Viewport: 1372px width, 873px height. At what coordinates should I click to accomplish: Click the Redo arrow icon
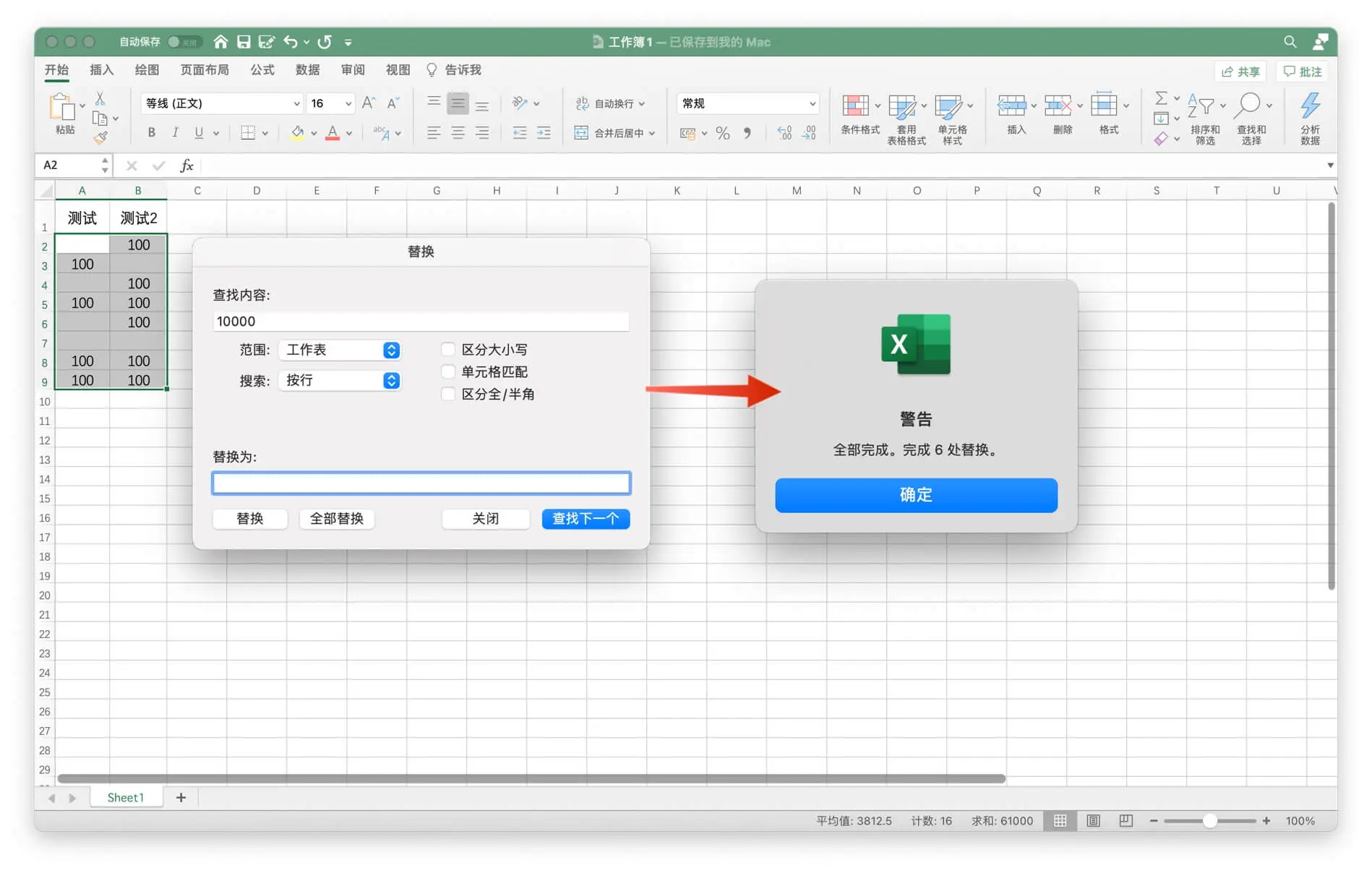pos(325,42)
